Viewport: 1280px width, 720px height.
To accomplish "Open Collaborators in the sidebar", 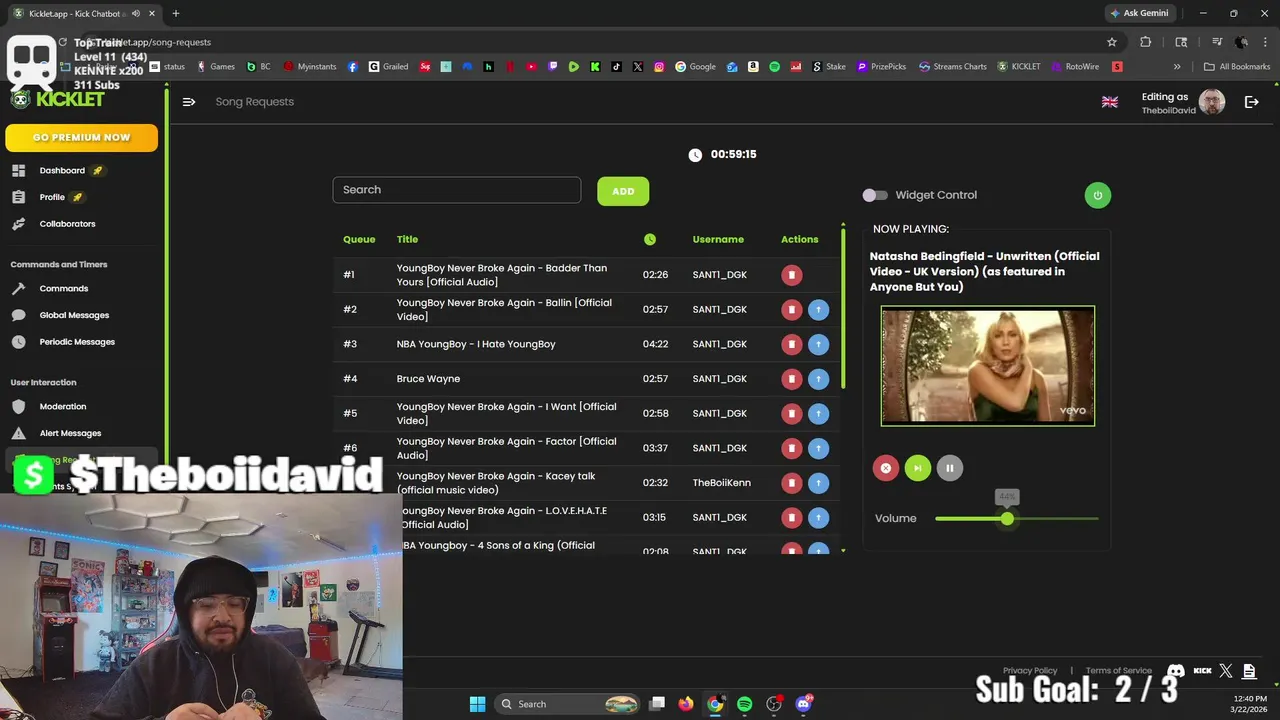I will [x=67, y=224].
